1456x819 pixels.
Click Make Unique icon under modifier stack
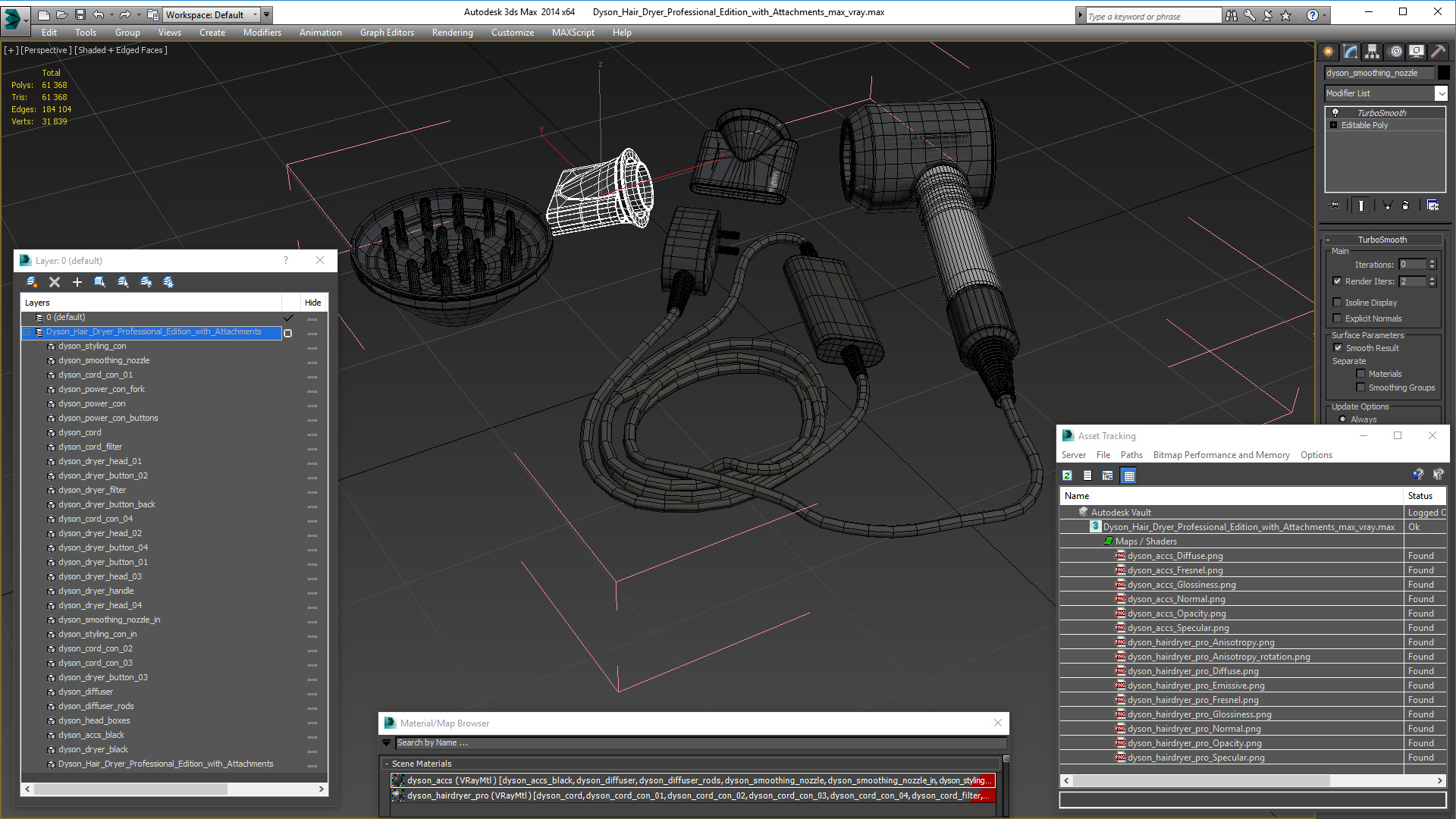[1387, 205]
